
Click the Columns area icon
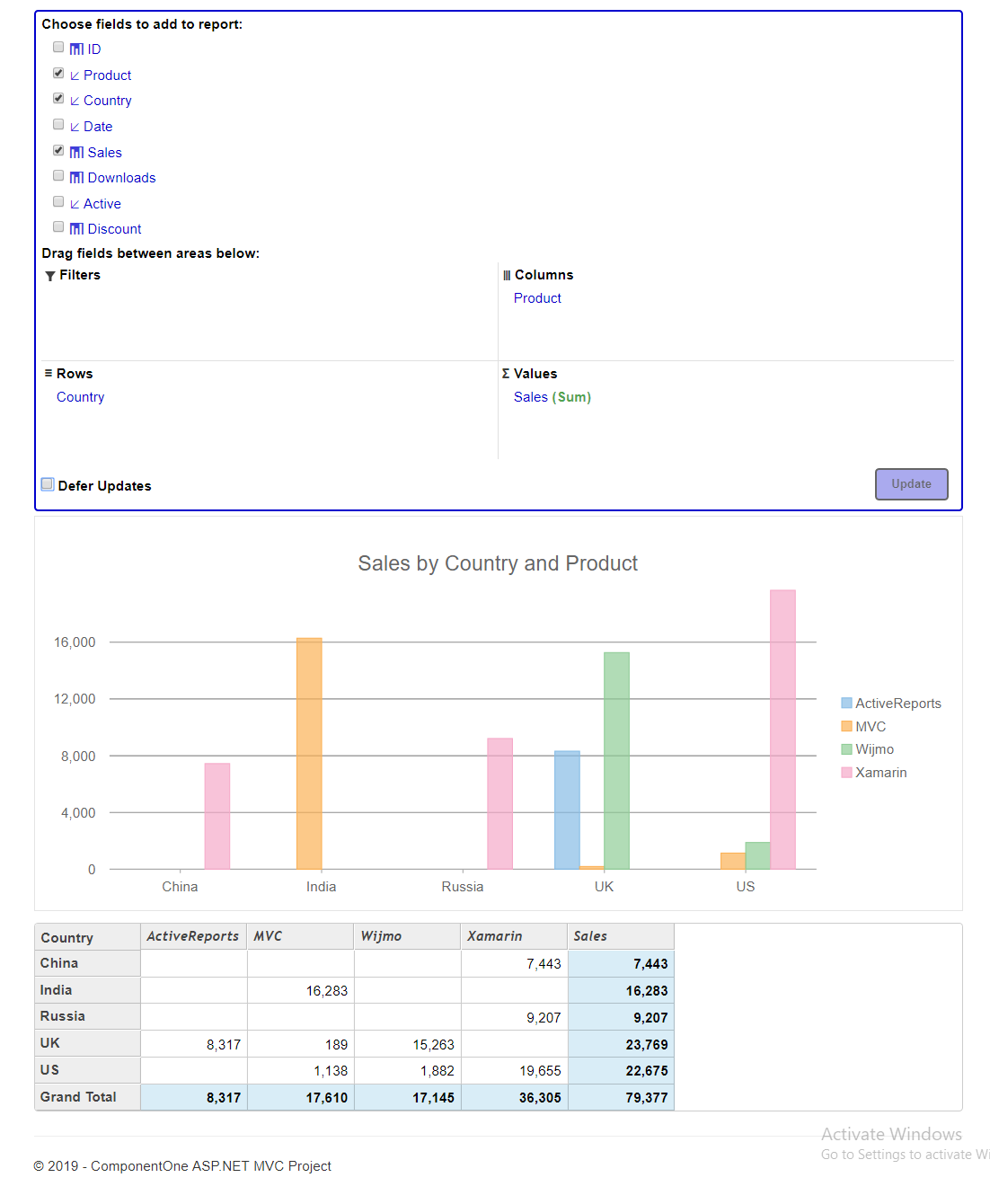pyautogui.click(x=507, y=276)
